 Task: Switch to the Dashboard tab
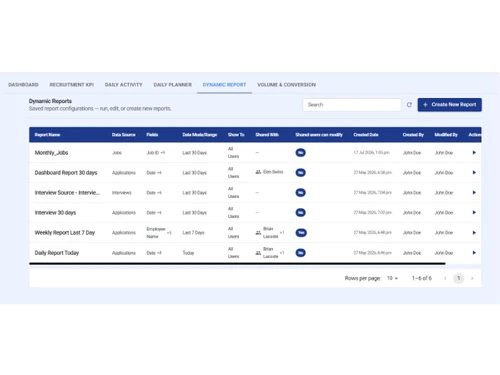(x=23, y=85)
